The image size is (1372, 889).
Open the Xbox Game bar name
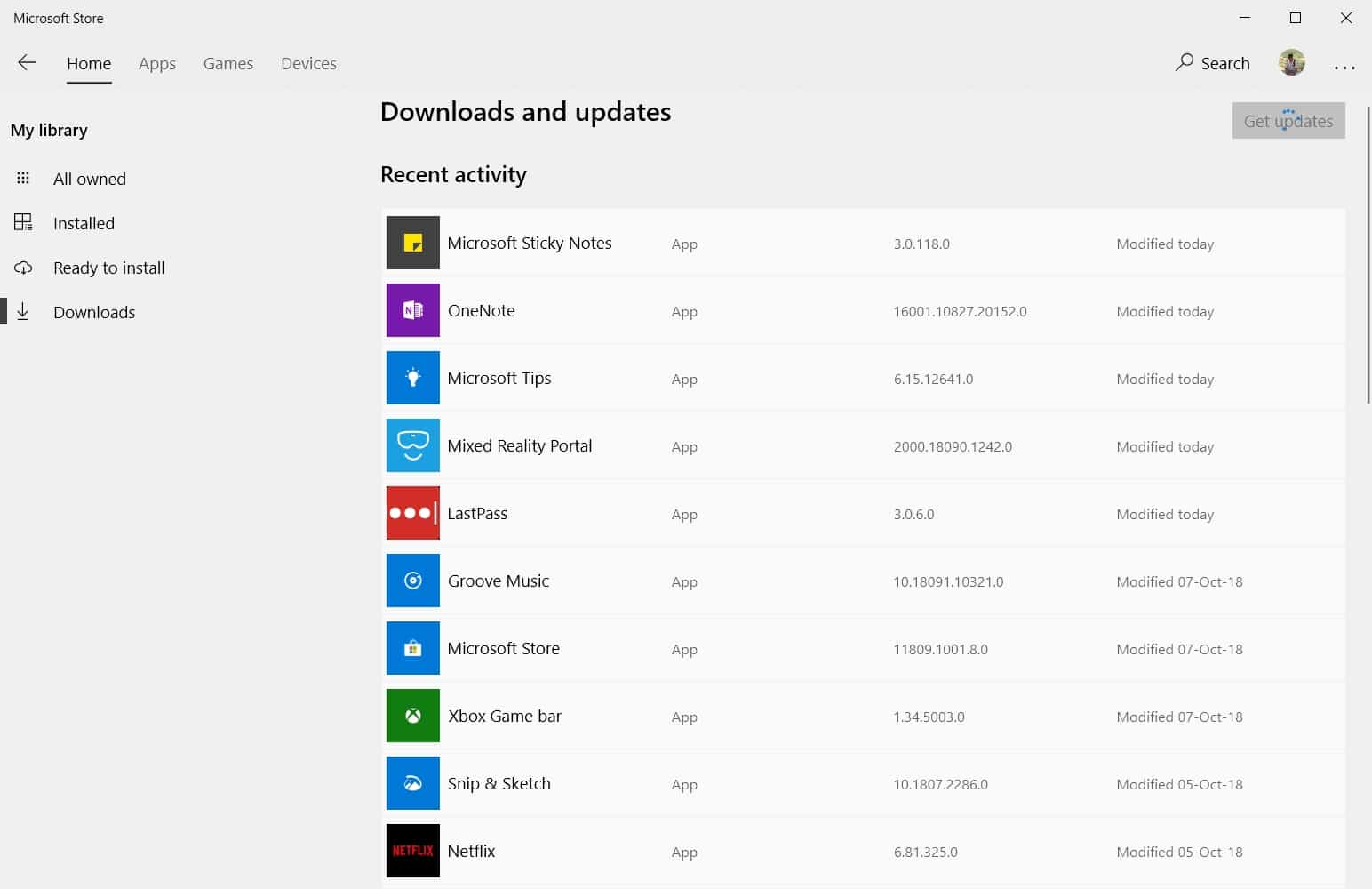[x=505, y=716]
